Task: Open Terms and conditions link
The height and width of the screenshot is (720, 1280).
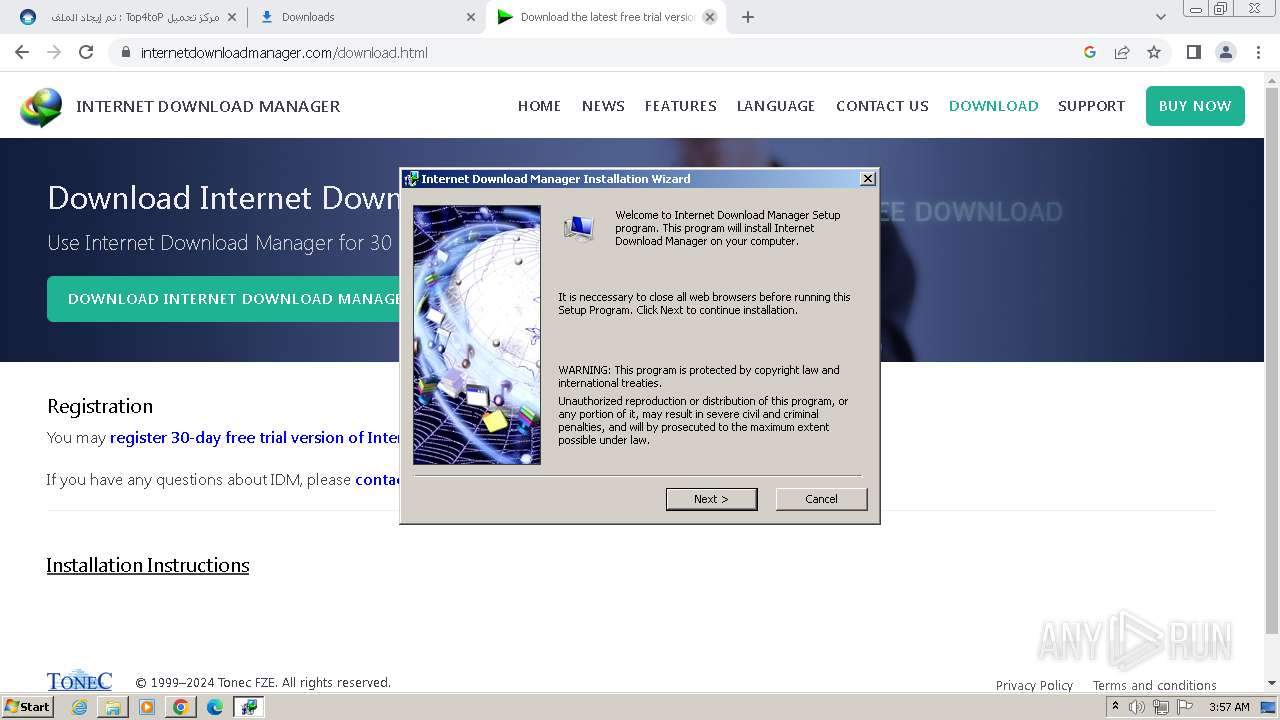Action: pyautogui.click(x=1154, y=685)
